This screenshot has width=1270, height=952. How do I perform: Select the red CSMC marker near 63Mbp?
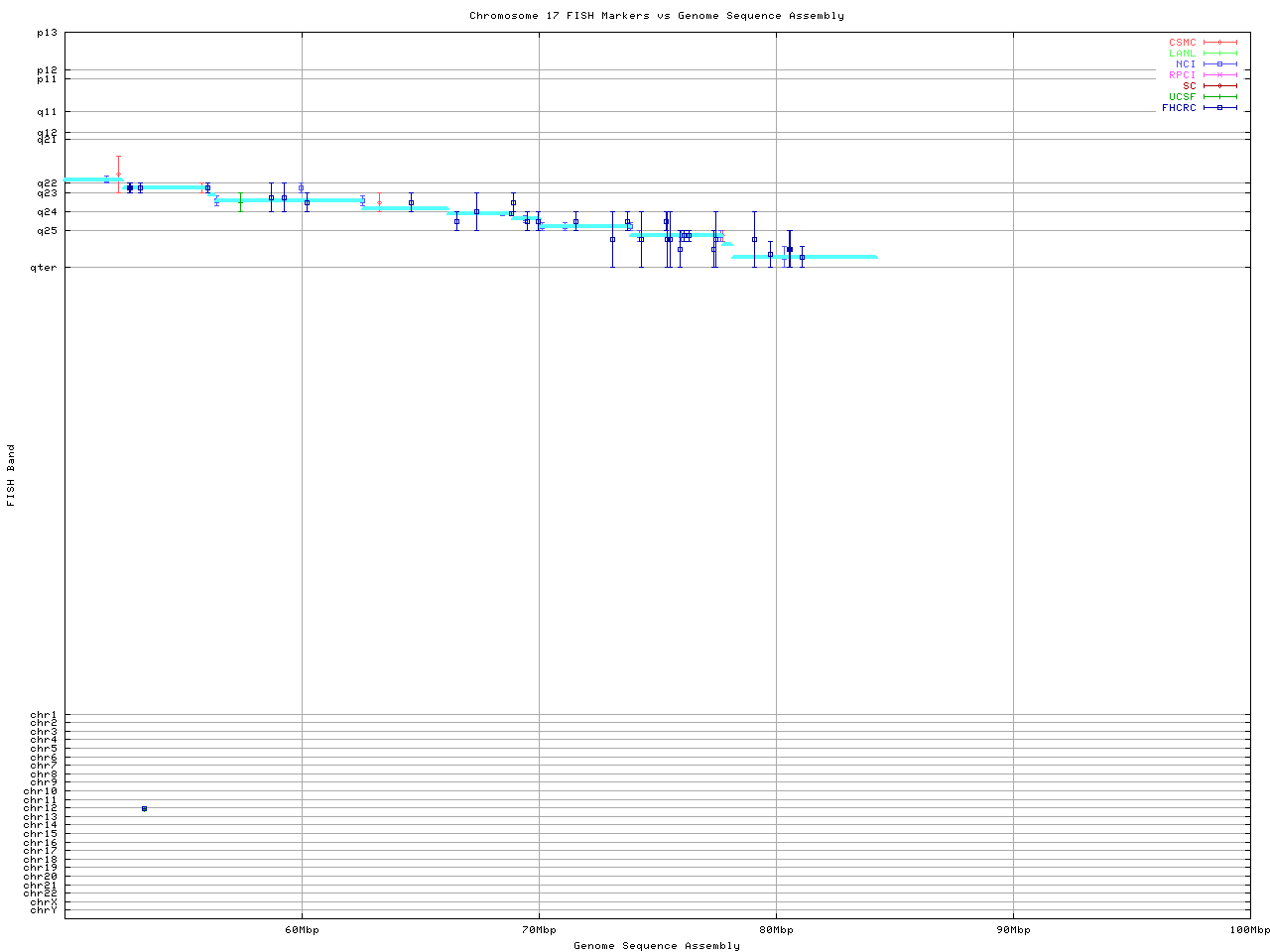pyautogui.click(x=379, y=202)
